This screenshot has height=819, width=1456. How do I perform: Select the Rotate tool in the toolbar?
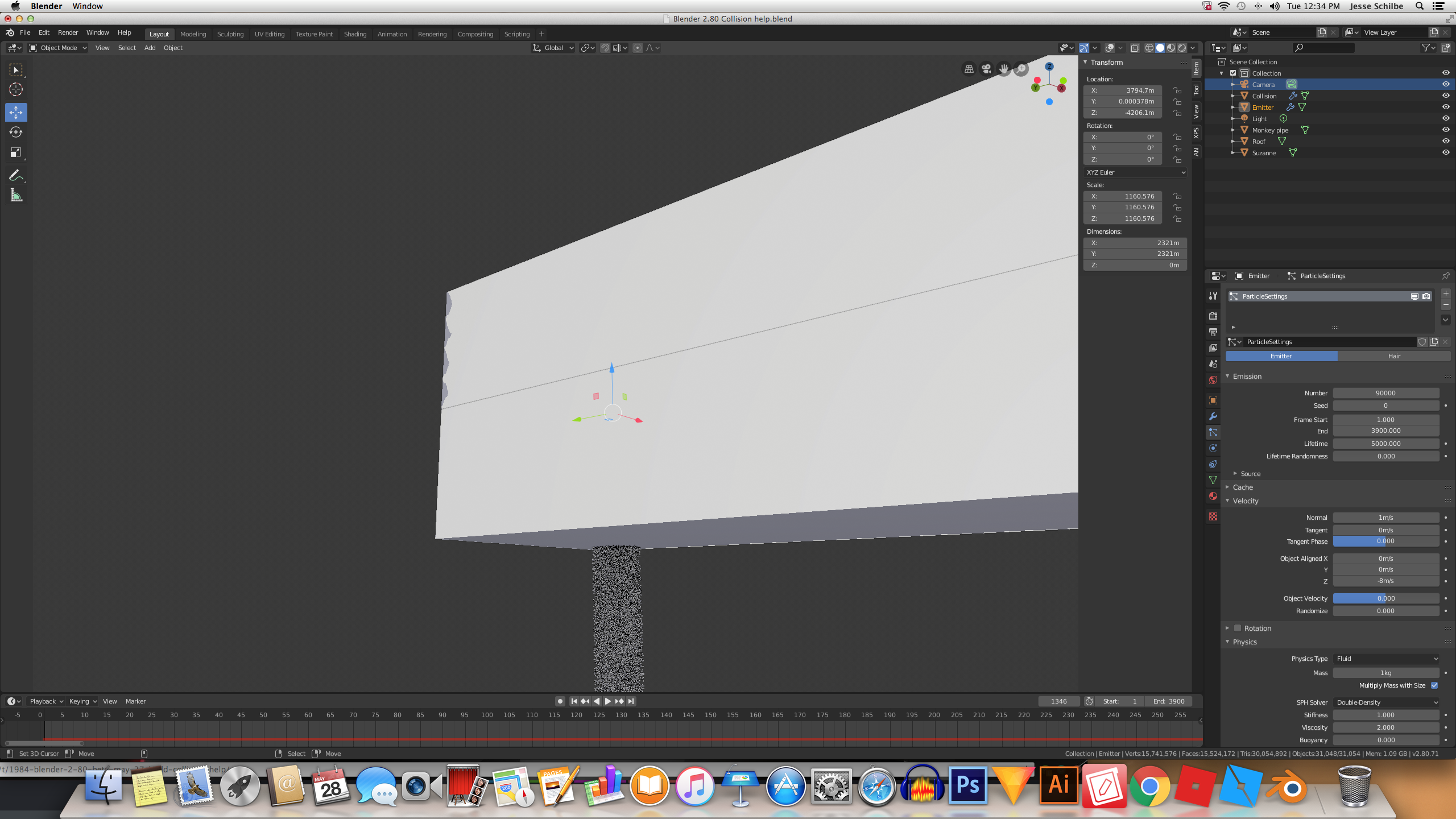16,132
